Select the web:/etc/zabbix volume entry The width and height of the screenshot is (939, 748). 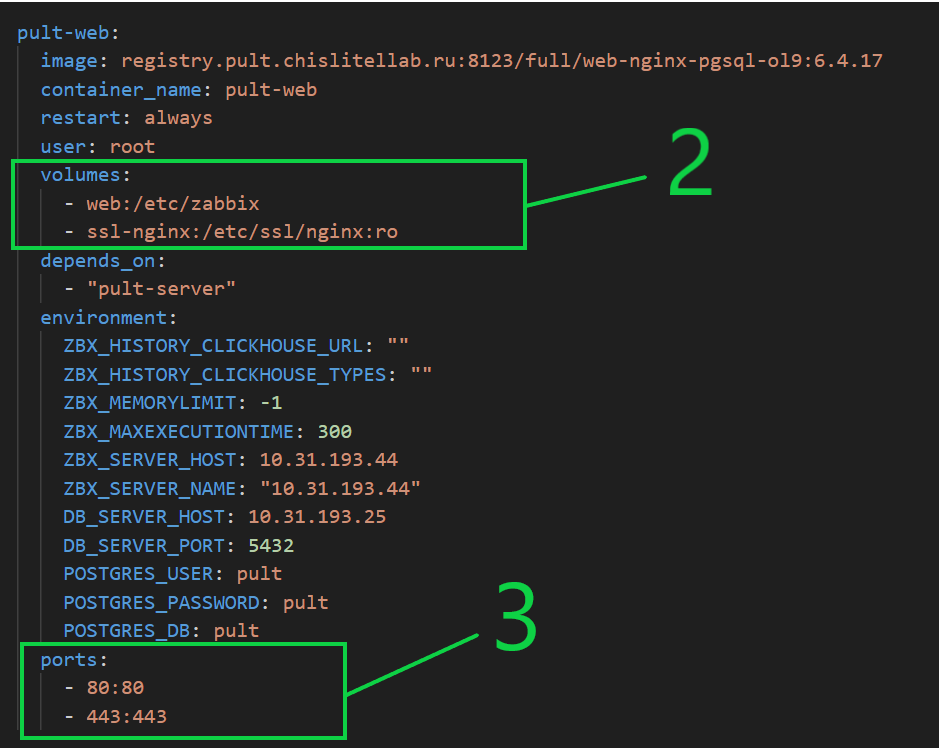[x=173, y=204]
